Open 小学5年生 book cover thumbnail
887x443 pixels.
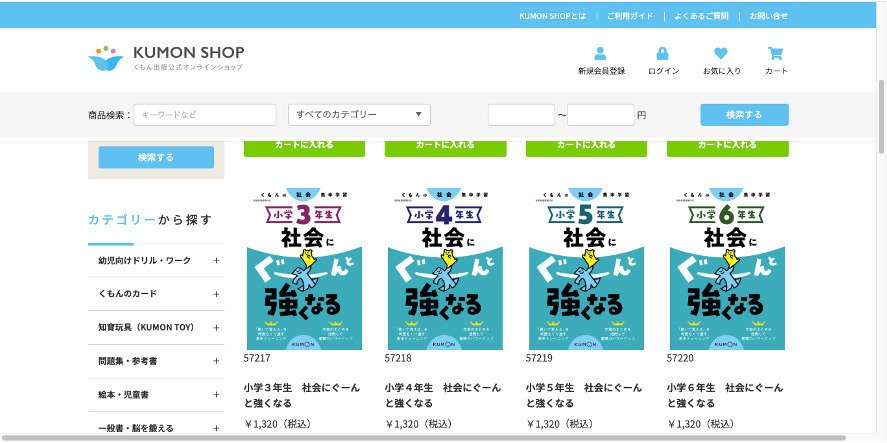point(586,268)
